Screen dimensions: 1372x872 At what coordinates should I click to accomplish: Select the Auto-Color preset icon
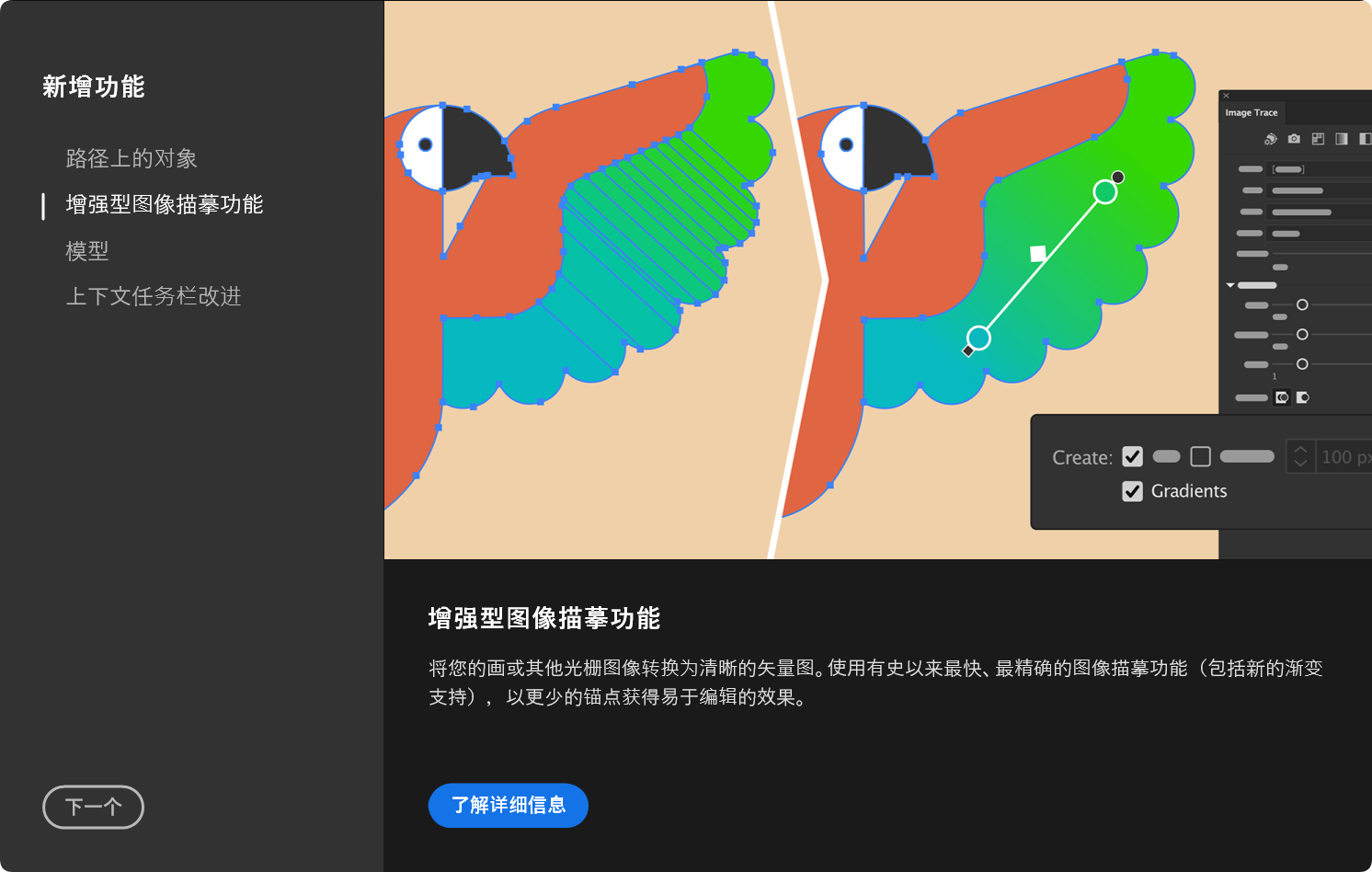[1271, 139]
